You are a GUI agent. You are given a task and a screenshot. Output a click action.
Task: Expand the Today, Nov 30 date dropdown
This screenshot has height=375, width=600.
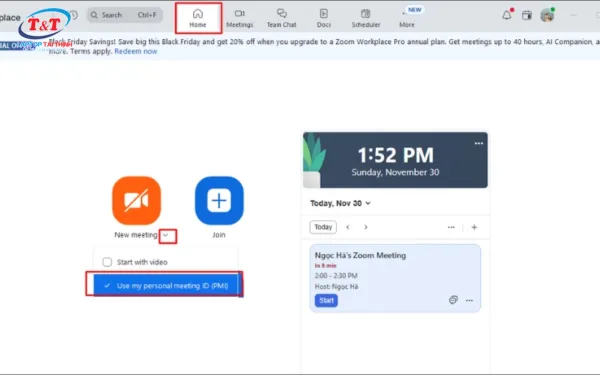pos(340,203)
